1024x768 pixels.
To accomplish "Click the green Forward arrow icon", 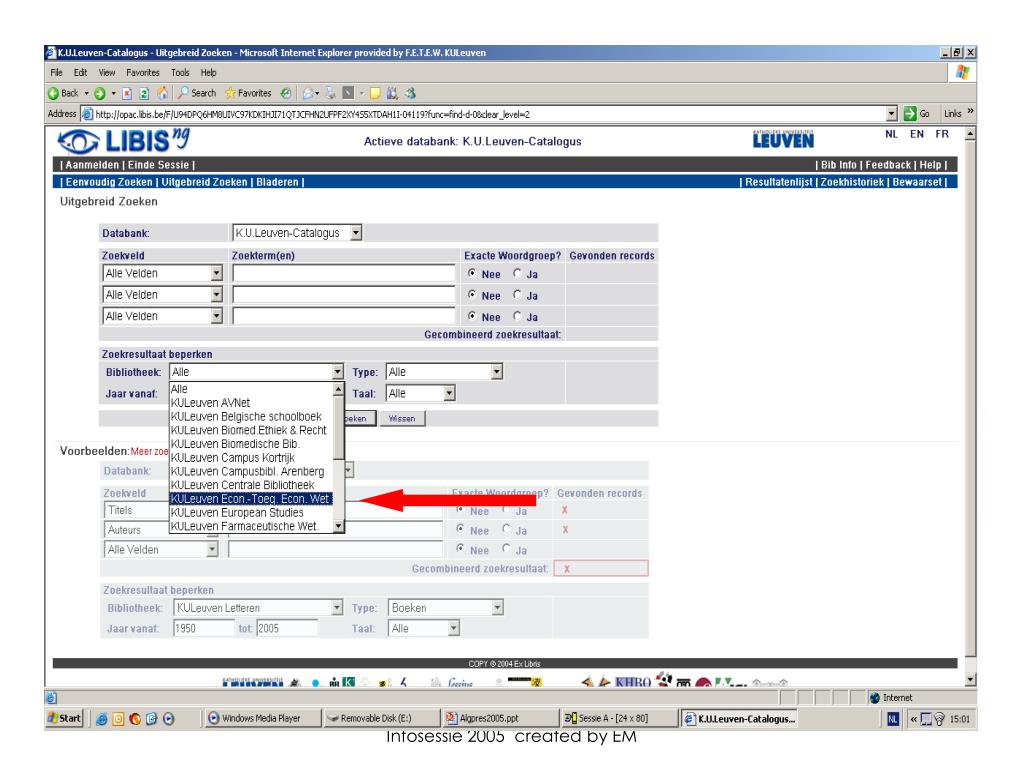I will (x=100, y=93).
